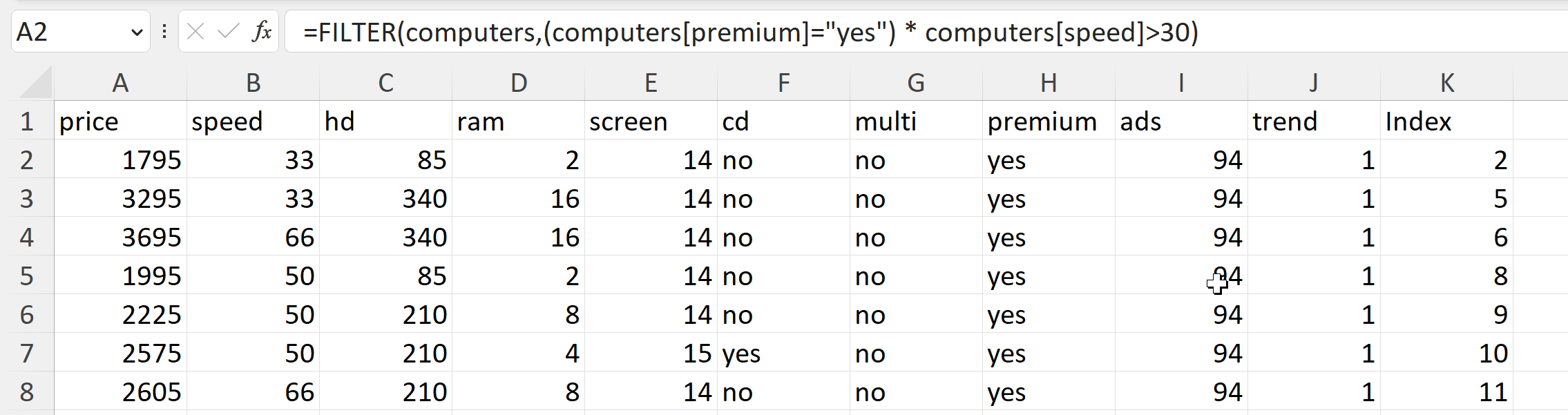The image size is (1568, 415).
Task: Click the Select All corner triangle
Action: (x=36, y=84)
